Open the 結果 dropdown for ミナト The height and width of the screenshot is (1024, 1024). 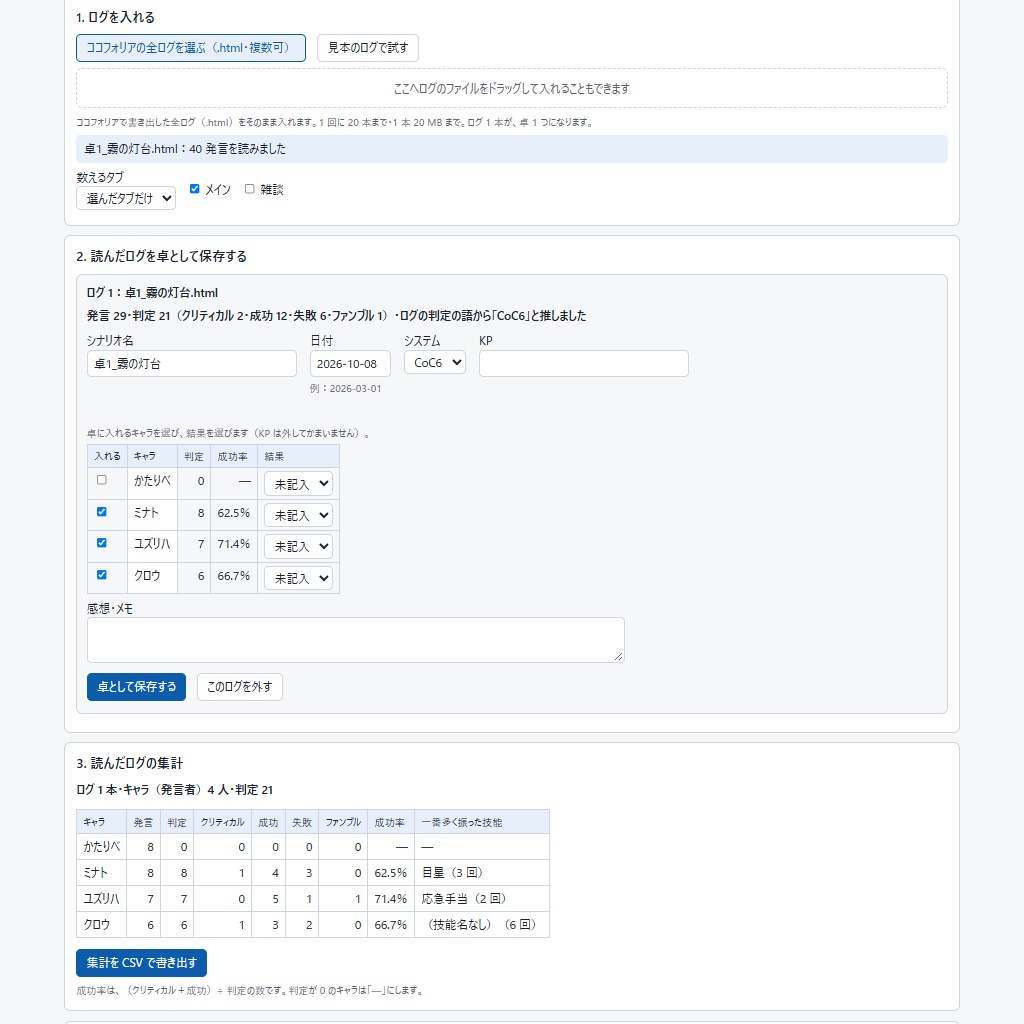point(298,515)
